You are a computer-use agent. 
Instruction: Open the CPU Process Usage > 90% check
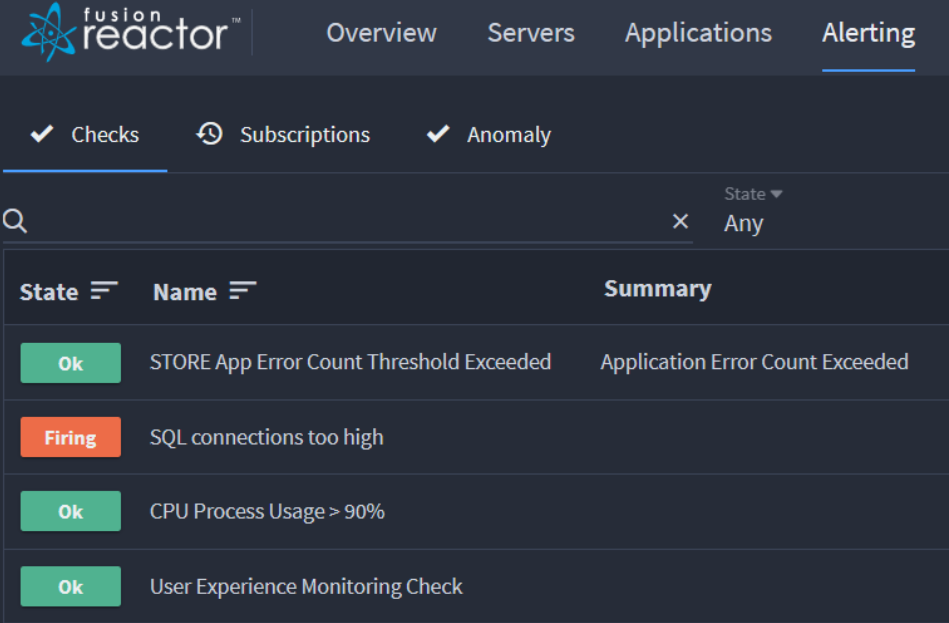tap(267, 511)
